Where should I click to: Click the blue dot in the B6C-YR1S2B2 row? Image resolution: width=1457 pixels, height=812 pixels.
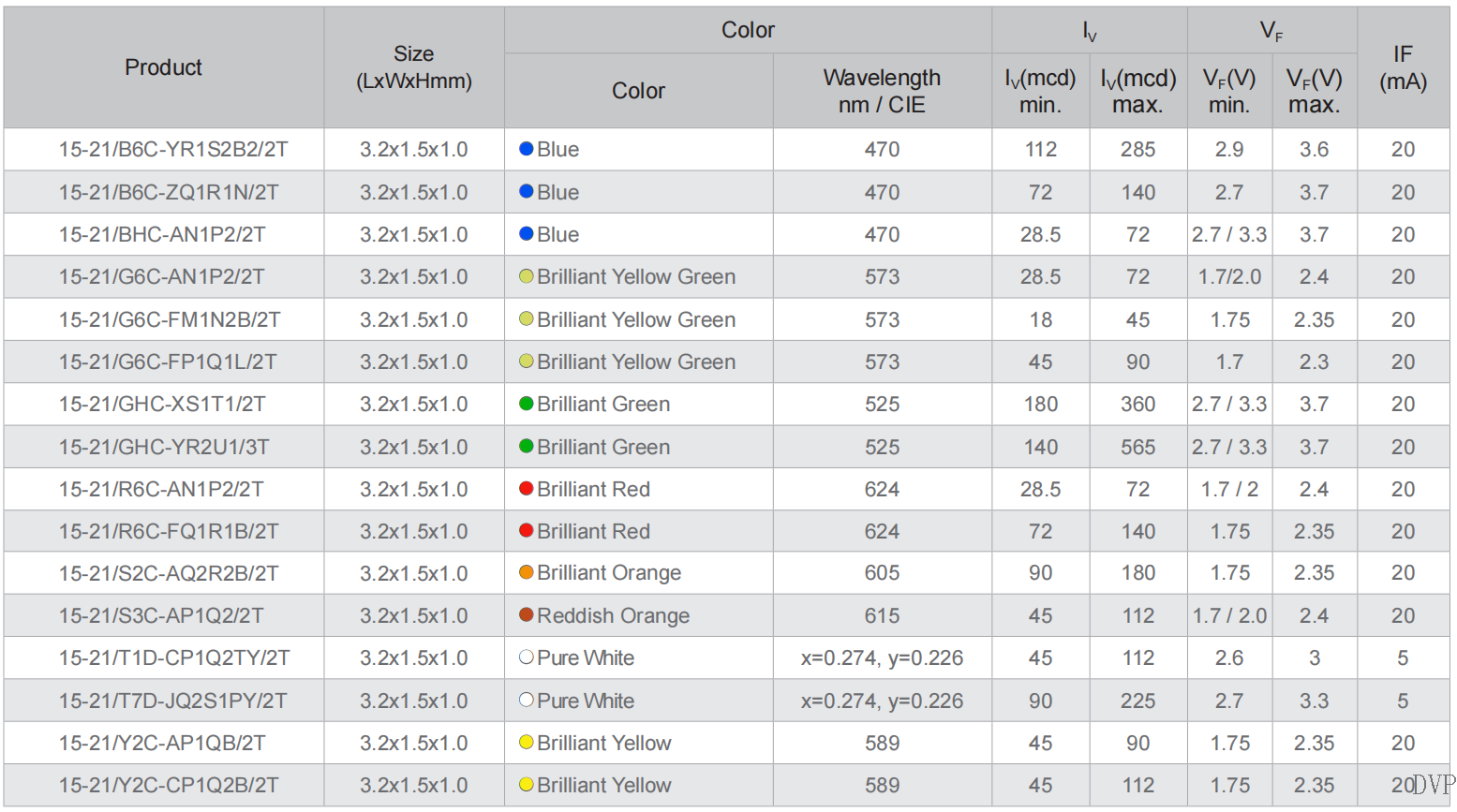tap(527, 149)
